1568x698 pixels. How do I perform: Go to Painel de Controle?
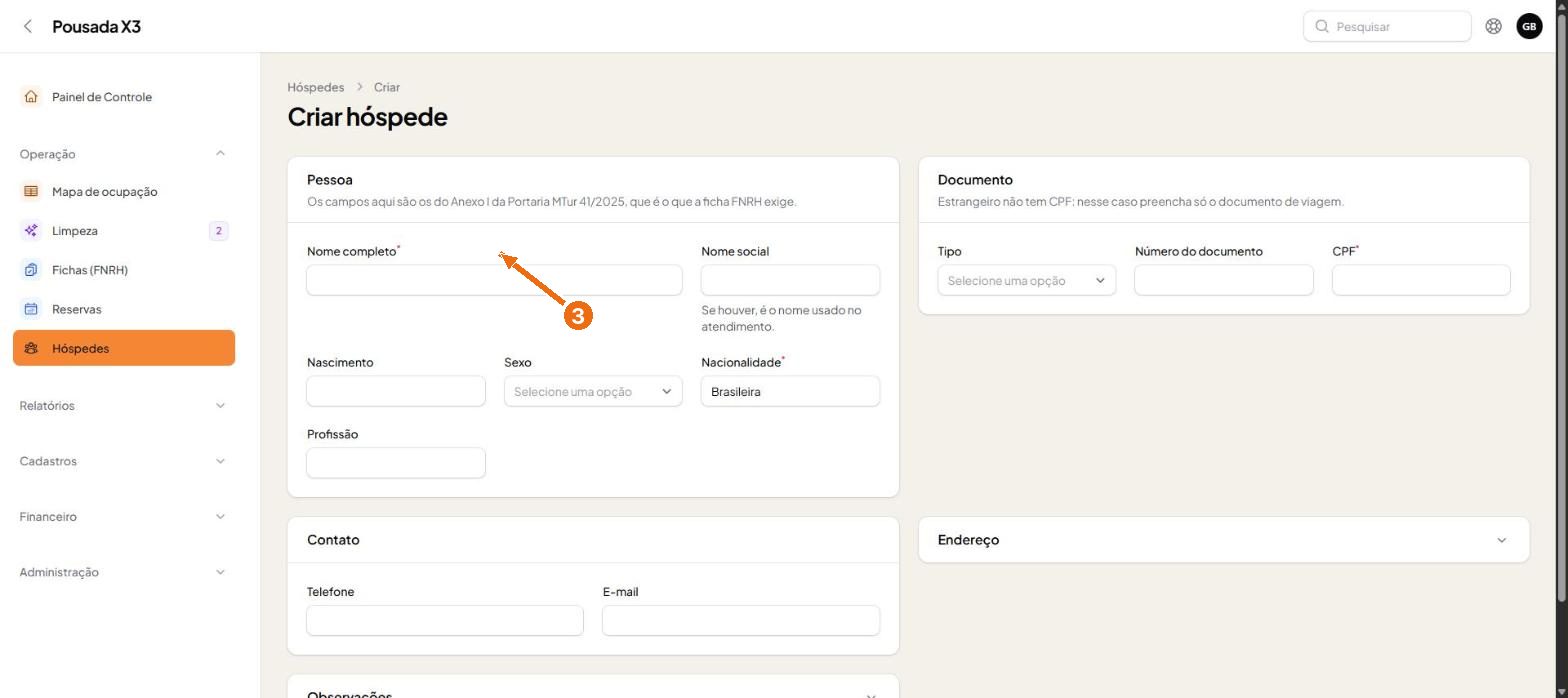(x=124, y=97)
